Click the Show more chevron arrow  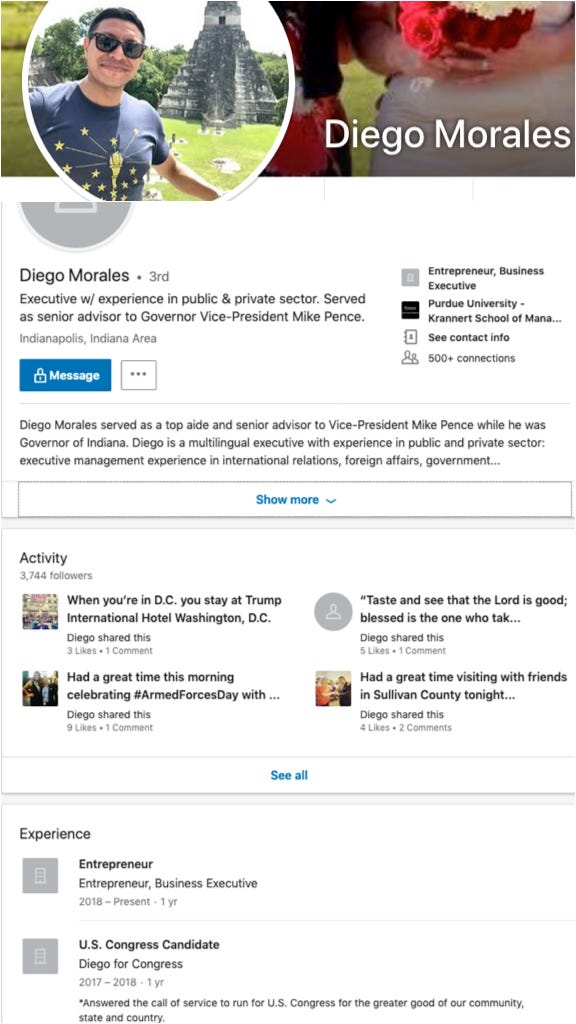tap(331, 501)
